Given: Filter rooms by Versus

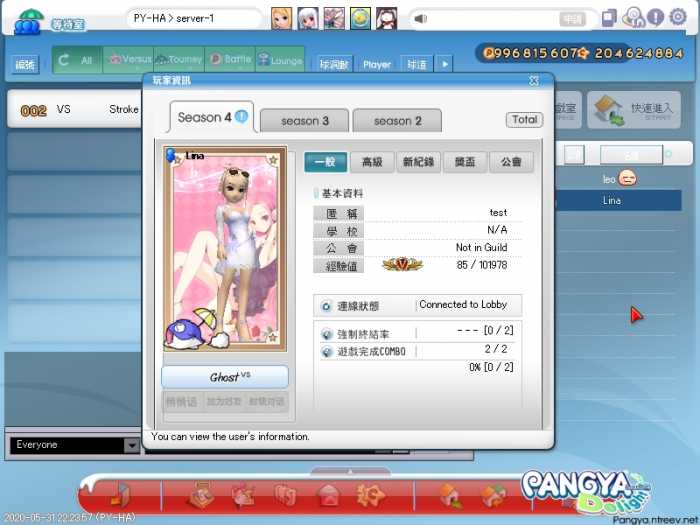Looking at the screenshot, I should (x=129, y=60).
